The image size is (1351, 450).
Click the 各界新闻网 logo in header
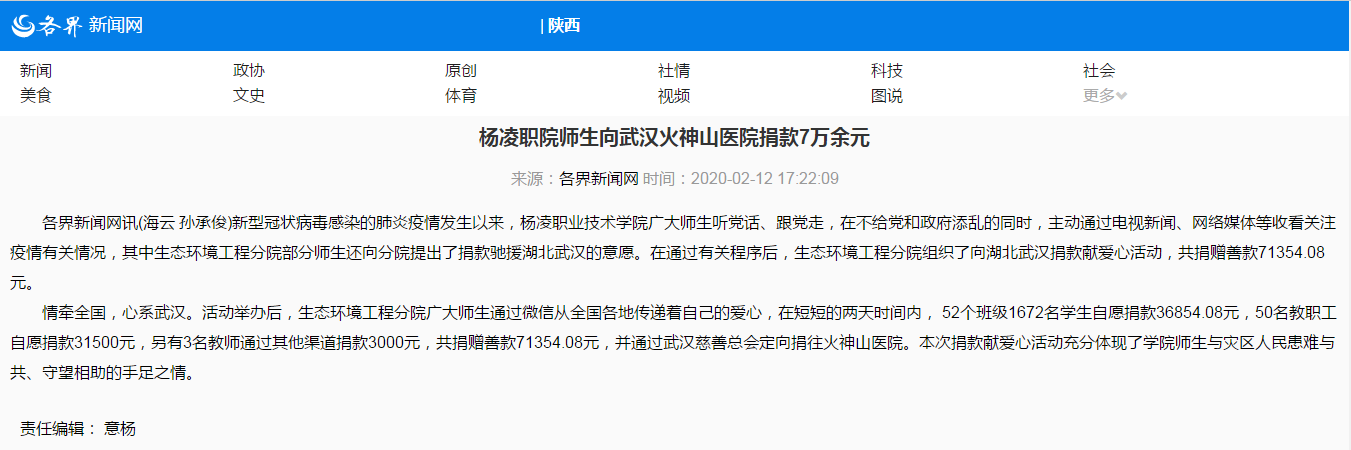pos(78,26)
